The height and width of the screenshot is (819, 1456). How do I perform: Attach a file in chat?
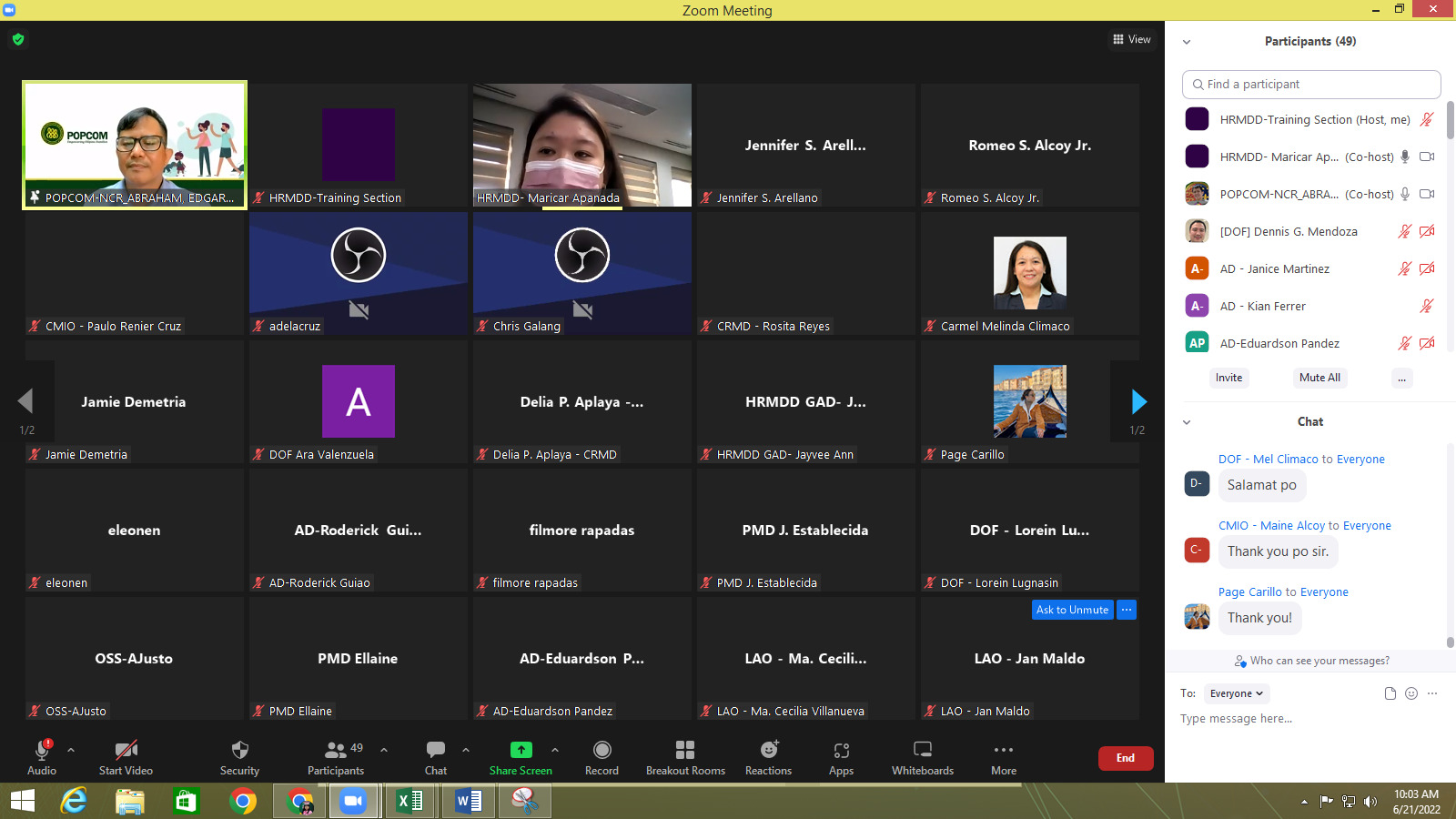click(x=1390, y=693)
